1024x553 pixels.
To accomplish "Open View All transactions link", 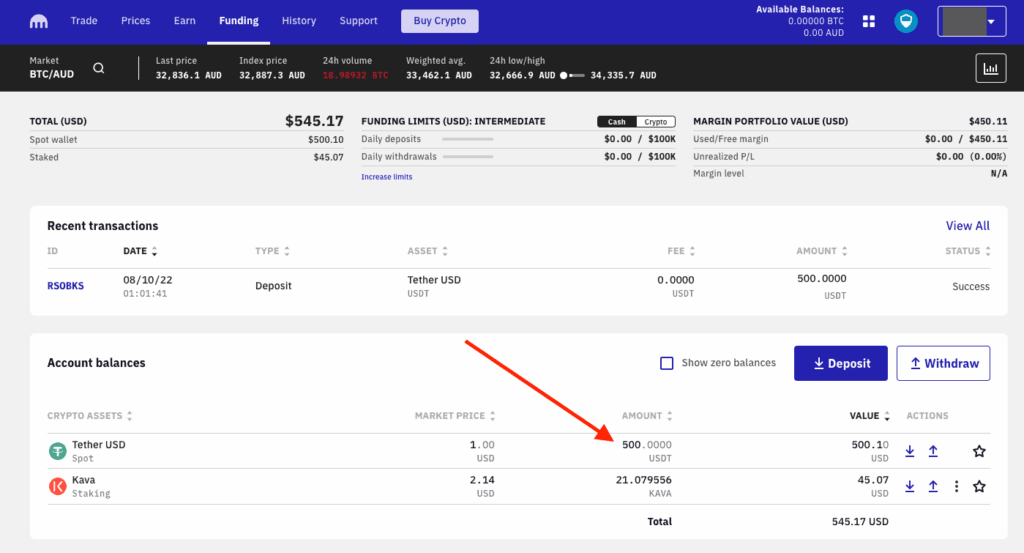I will (967, 226).
